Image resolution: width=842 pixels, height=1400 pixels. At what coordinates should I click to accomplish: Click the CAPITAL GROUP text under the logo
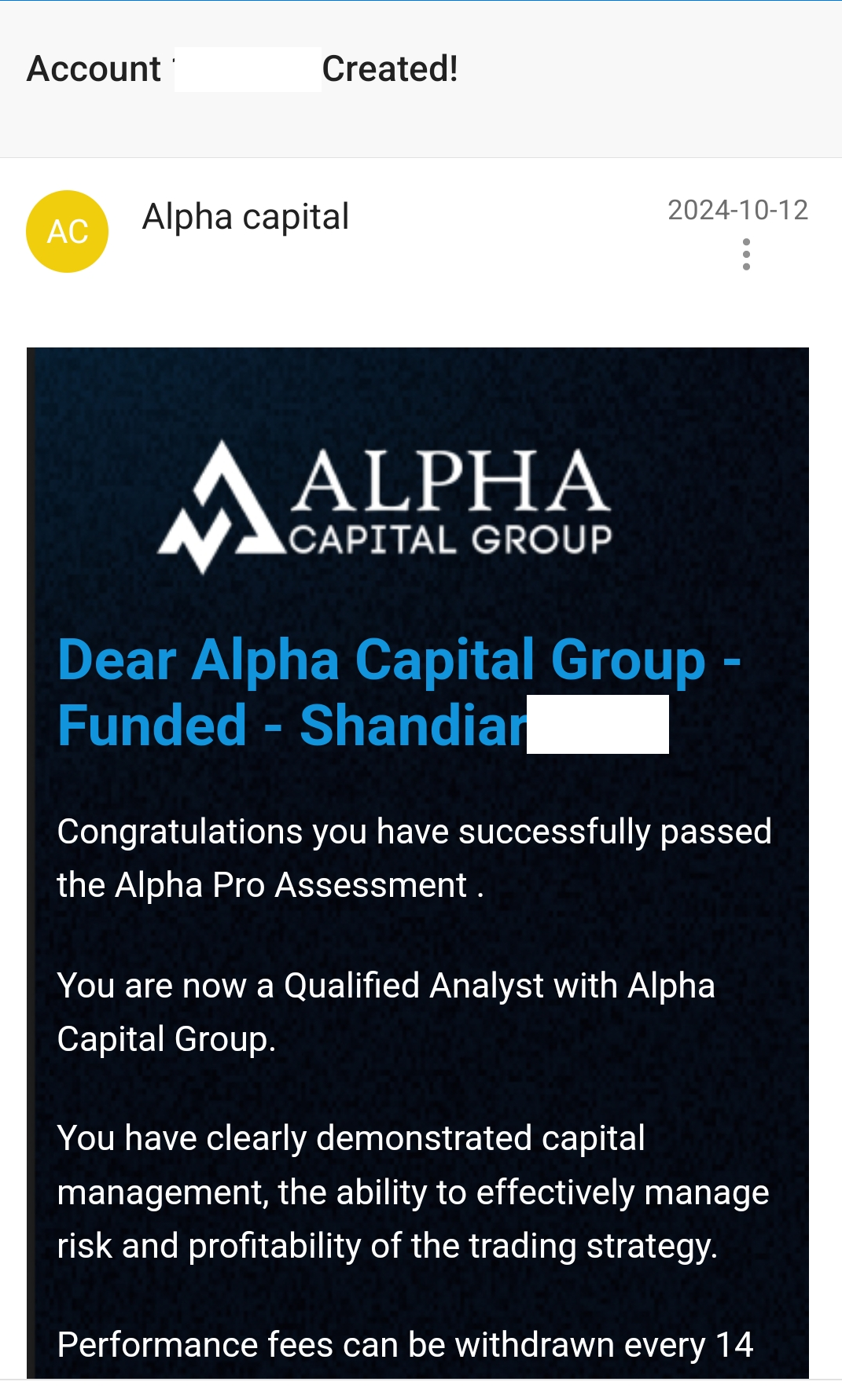click(x=450, y=540)
